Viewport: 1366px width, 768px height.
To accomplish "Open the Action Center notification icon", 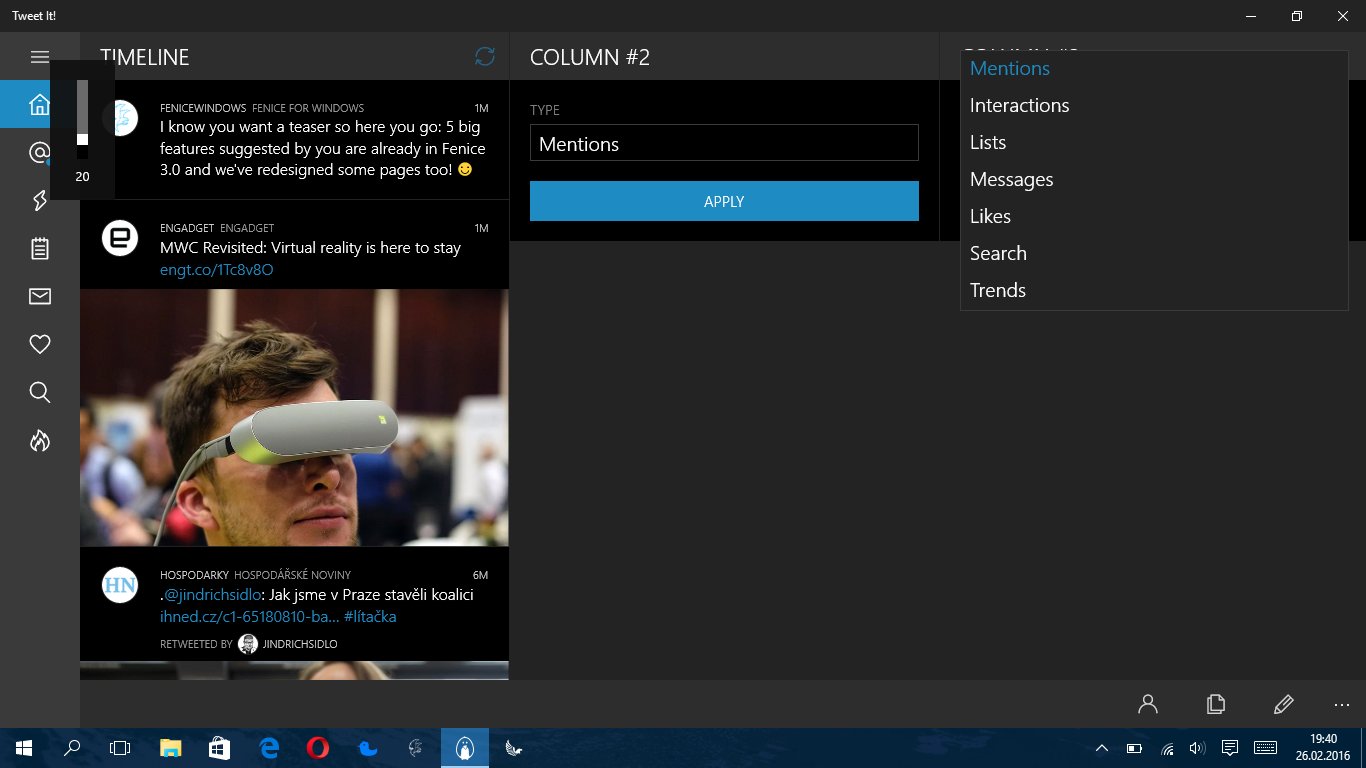I will [x=1231, y=748].
